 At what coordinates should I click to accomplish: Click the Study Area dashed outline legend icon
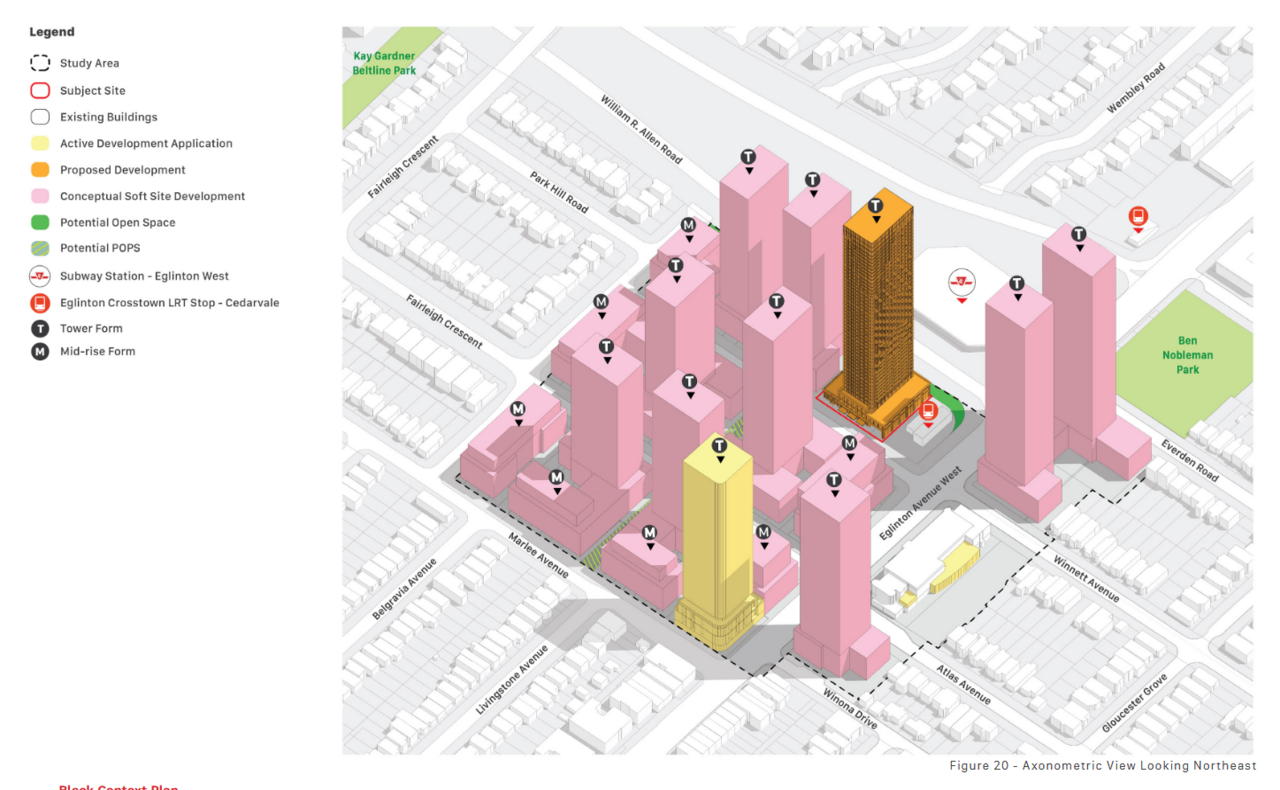pyautogui.click(x=40, y=63)
